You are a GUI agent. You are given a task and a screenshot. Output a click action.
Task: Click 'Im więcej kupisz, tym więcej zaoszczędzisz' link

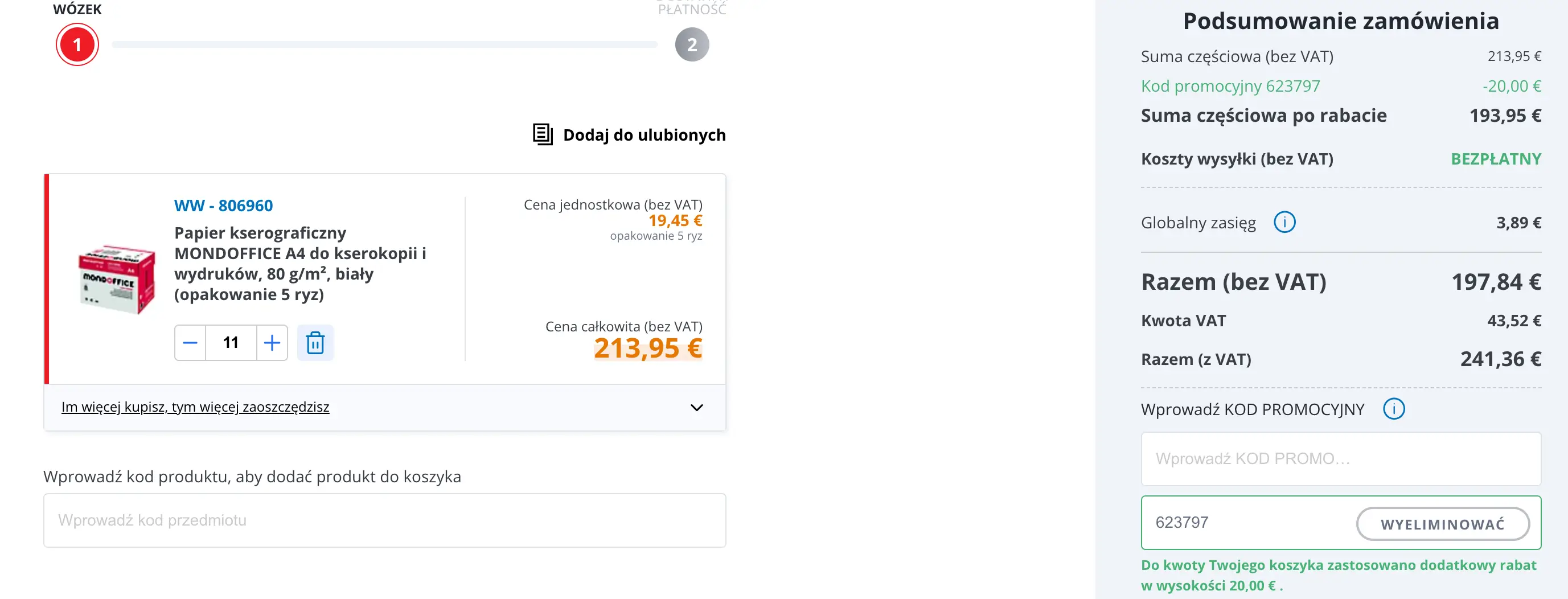[195, 407]
